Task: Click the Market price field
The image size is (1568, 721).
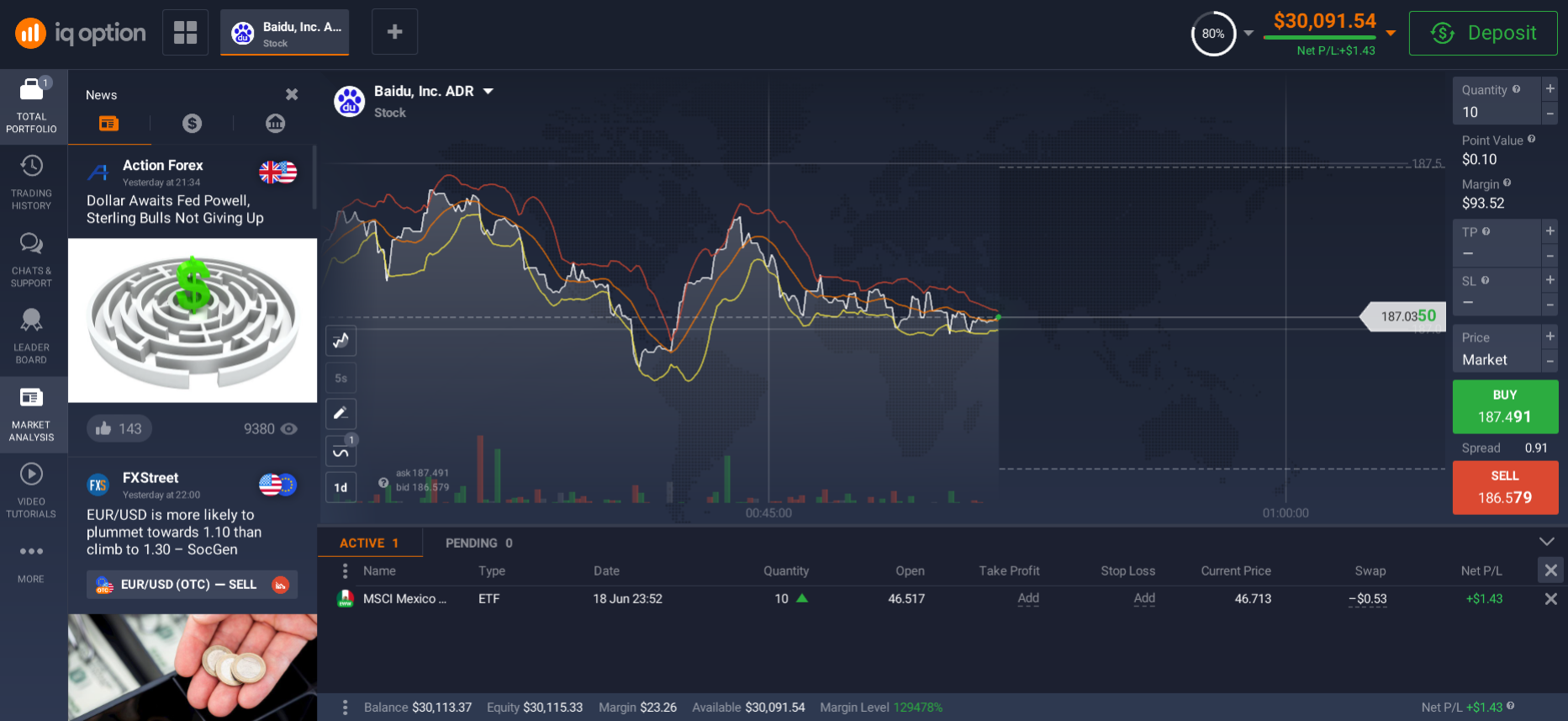Action: click(x=1497, y=348)
